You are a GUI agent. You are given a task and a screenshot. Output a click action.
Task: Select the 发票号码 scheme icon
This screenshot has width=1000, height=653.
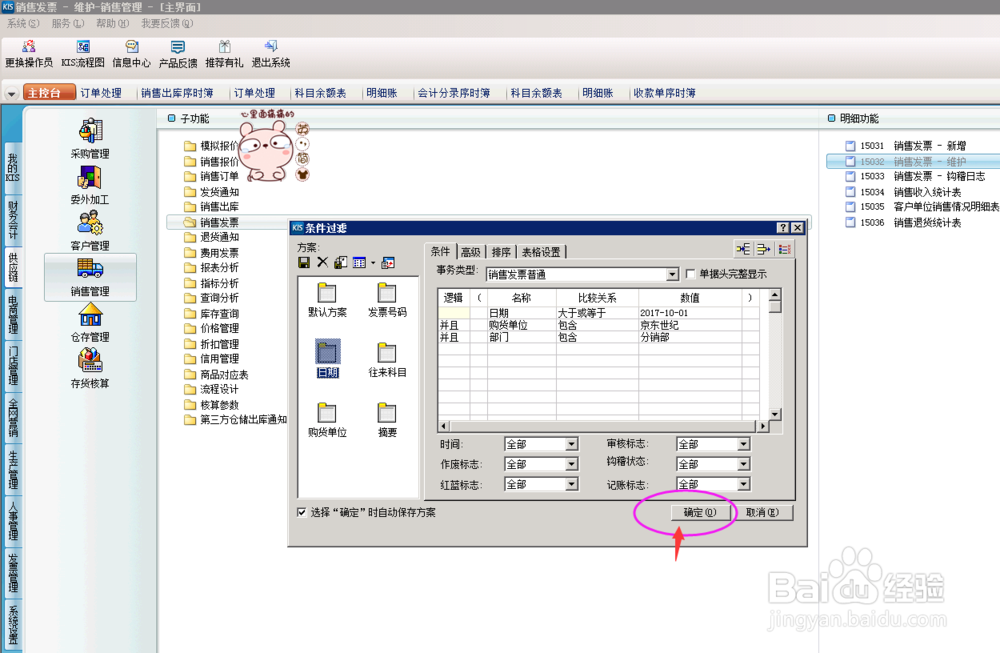(387, 300)
